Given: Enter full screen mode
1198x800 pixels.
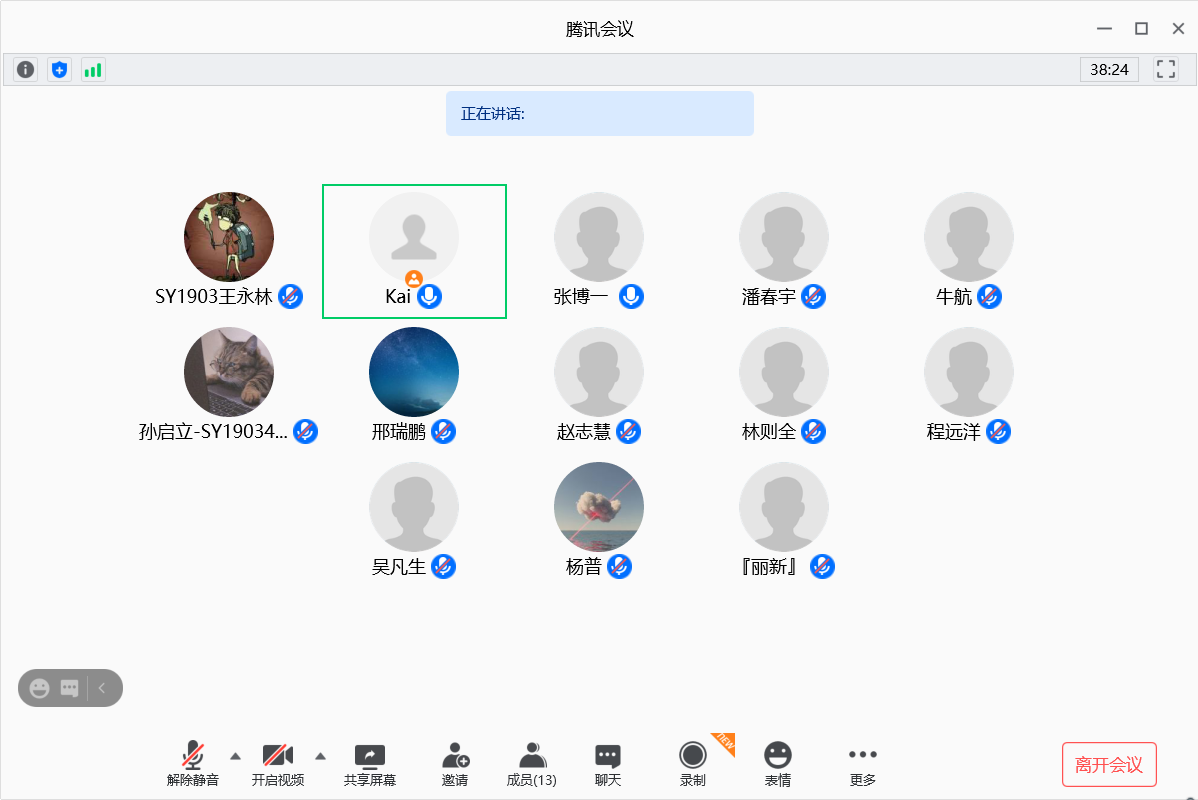Looking at the screenshot, I should coord(1165,69).
